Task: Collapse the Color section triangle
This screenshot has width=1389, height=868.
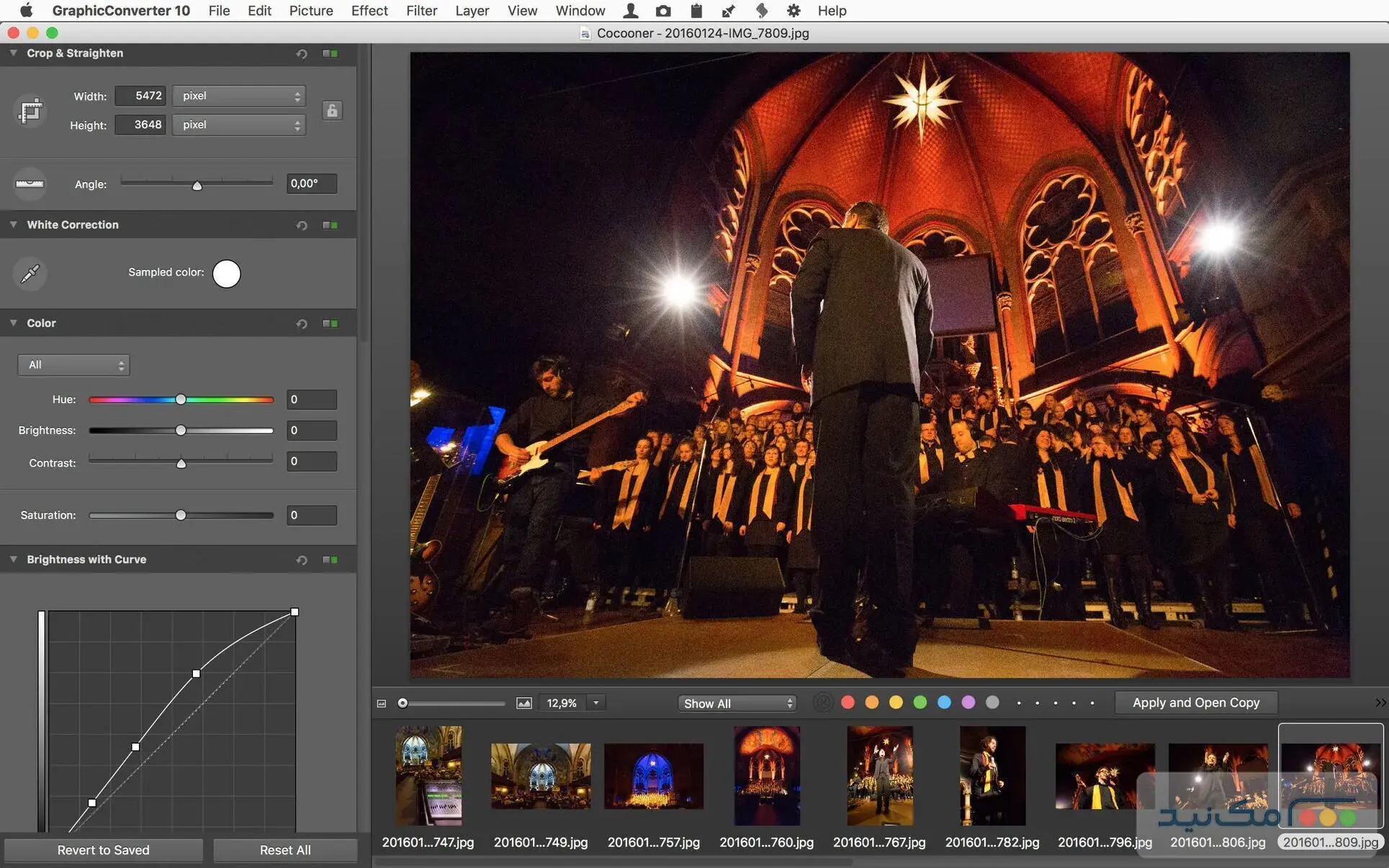Action: pos(14,323)
